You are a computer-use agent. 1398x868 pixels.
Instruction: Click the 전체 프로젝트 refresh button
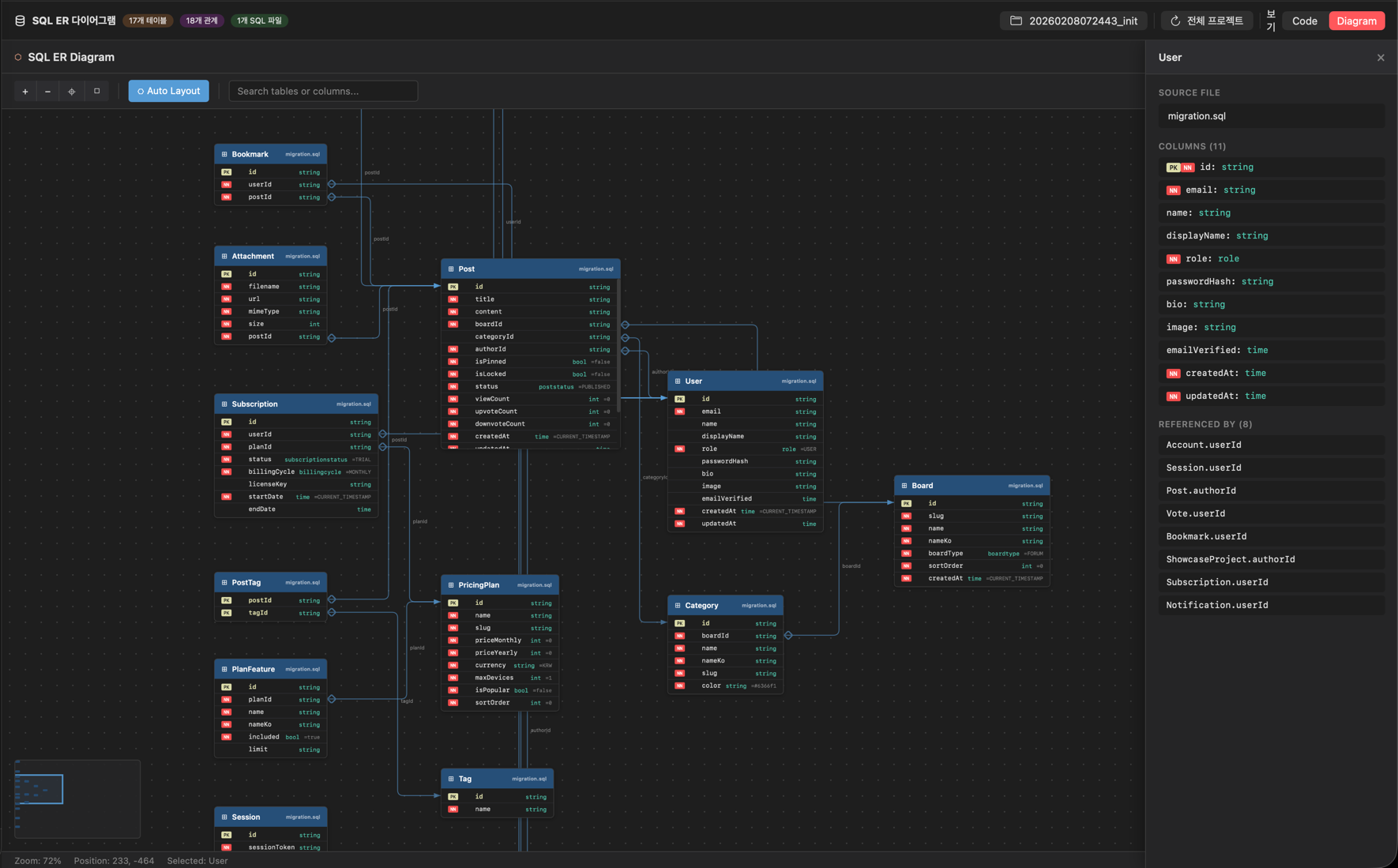pyautogui.click(x=1206, y=21)
